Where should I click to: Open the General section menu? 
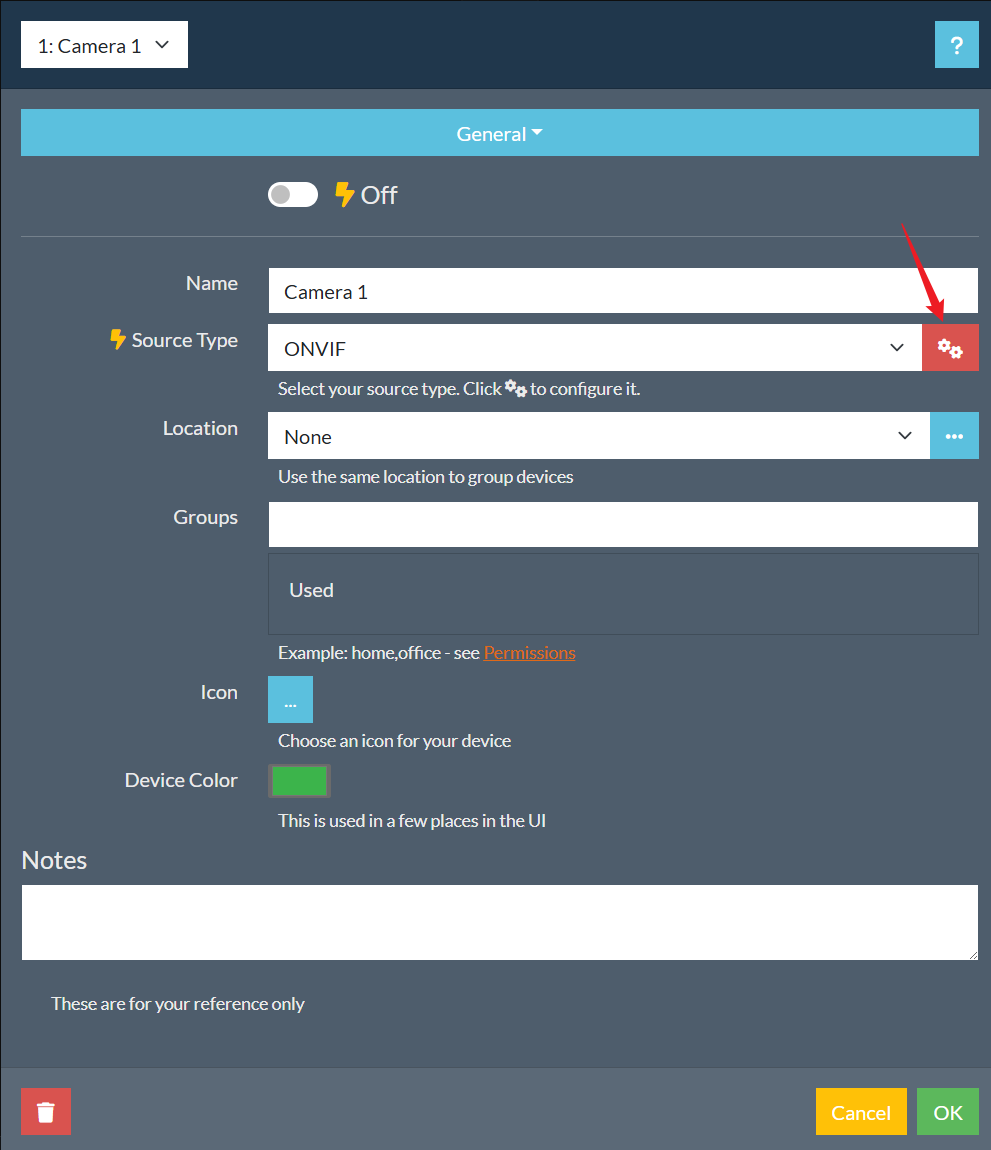click(499, 134)
